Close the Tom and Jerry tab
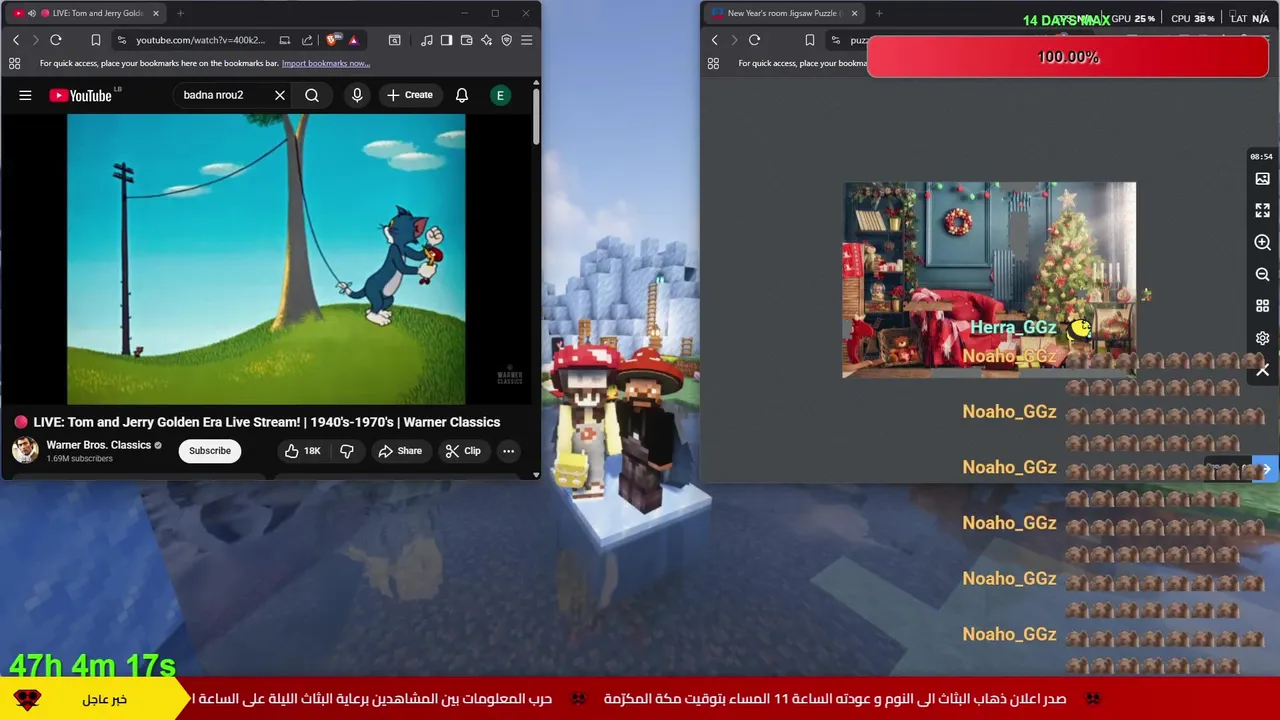Image resolution: width=1280 pixels, height=720 pixels. pos(155,13)
